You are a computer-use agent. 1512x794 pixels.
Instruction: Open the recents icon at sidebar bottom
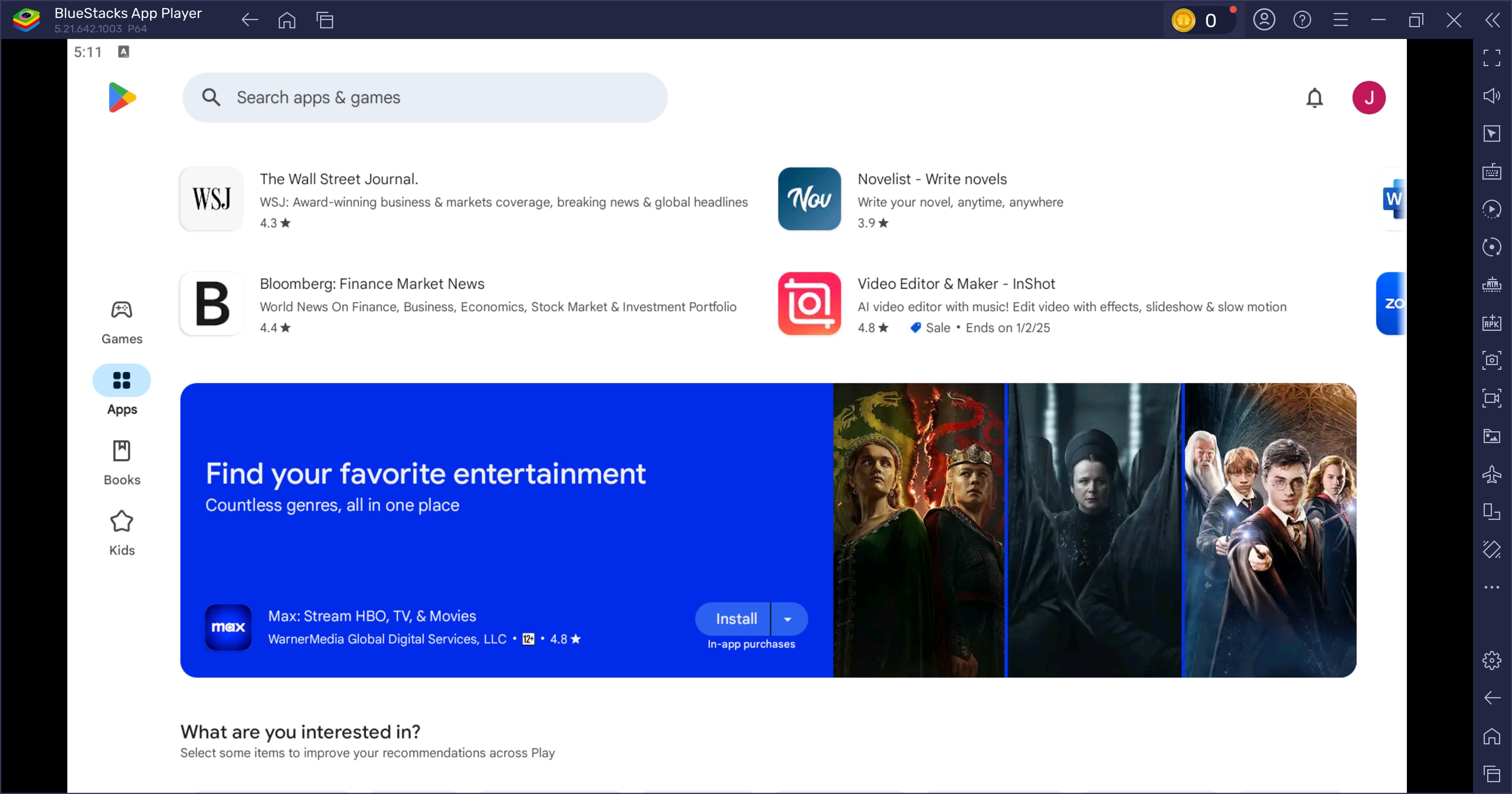coord(1492,774)
